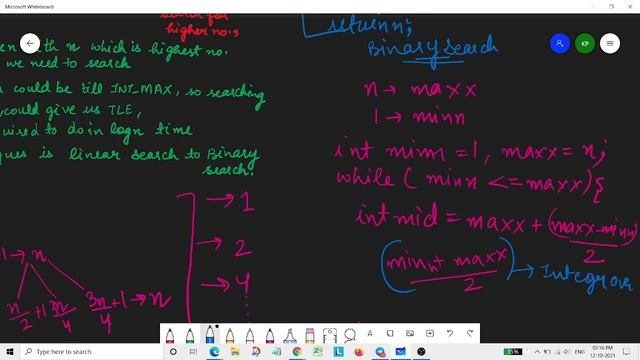Launch Microsoft Edge from the taskbar
640x360 pixels.
coord(214,351)
